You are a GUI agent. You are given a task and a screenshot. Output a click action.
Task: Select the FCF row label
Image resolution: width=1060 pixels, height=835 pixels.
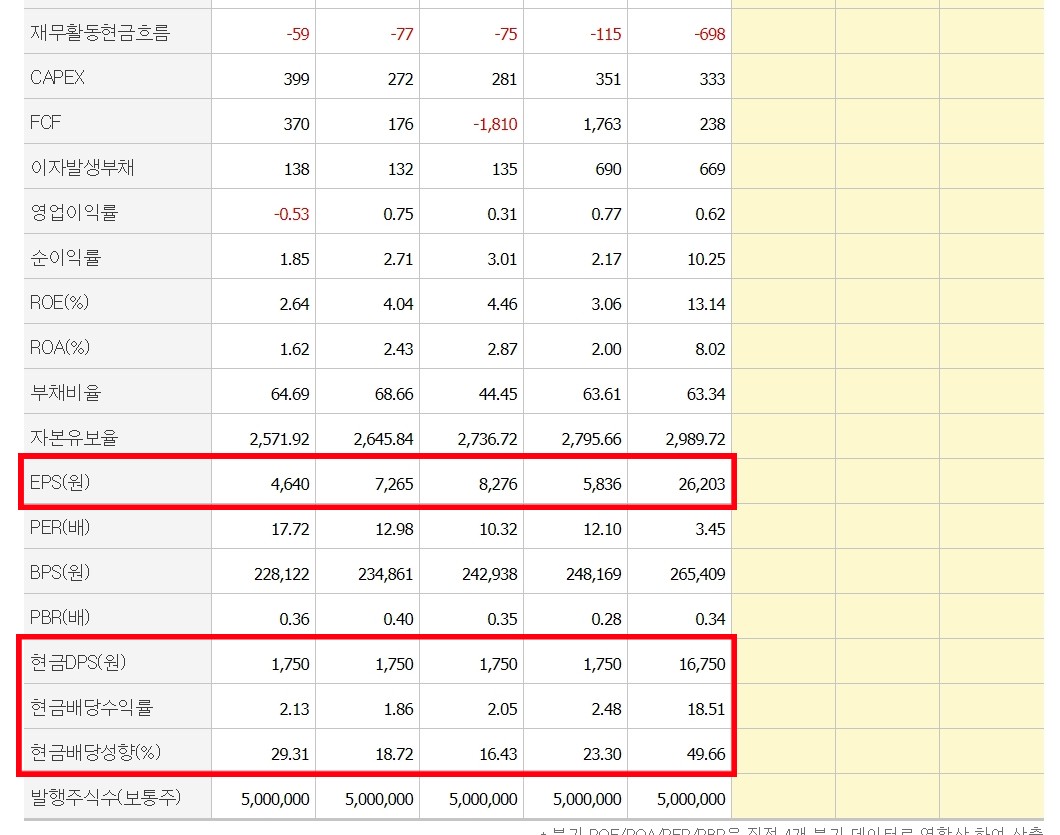[x=45, y=122]
